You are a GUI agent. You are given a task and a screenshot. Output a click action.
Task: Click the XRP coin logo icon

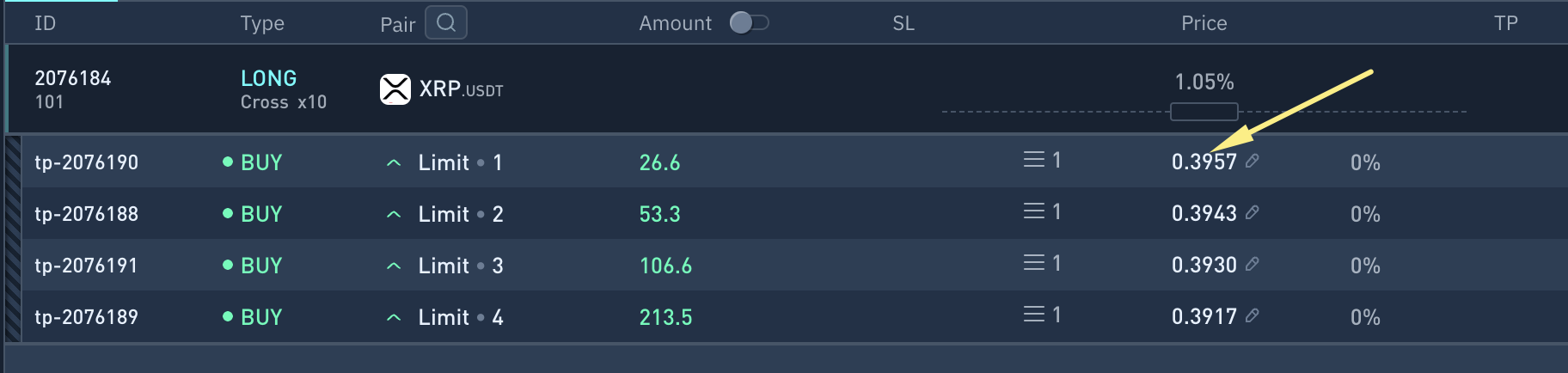click(395, 89)
